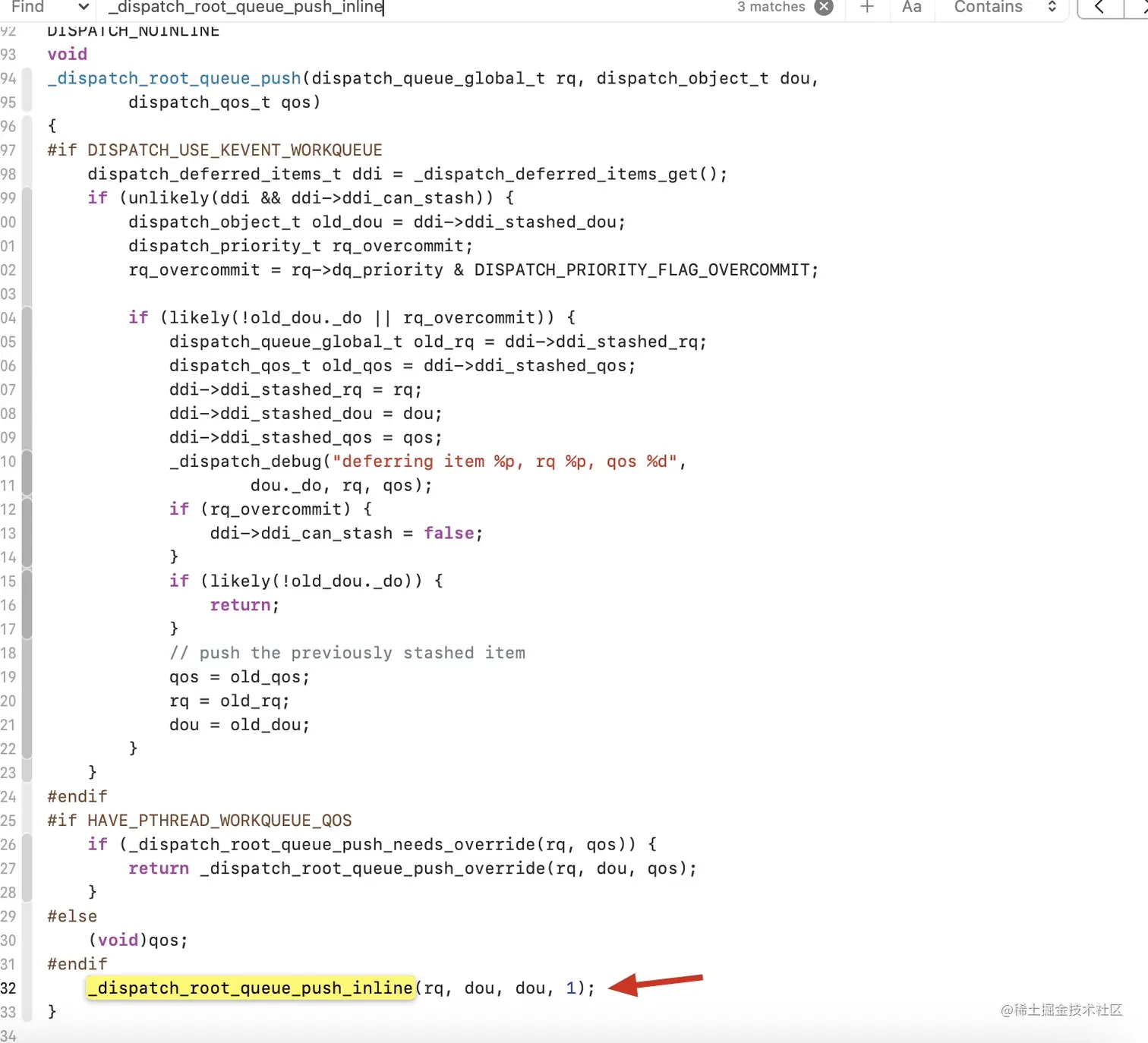This screenshot has width=1148, height=1043.
Task: Clear search results via the X icon
Action: (824, 6)
